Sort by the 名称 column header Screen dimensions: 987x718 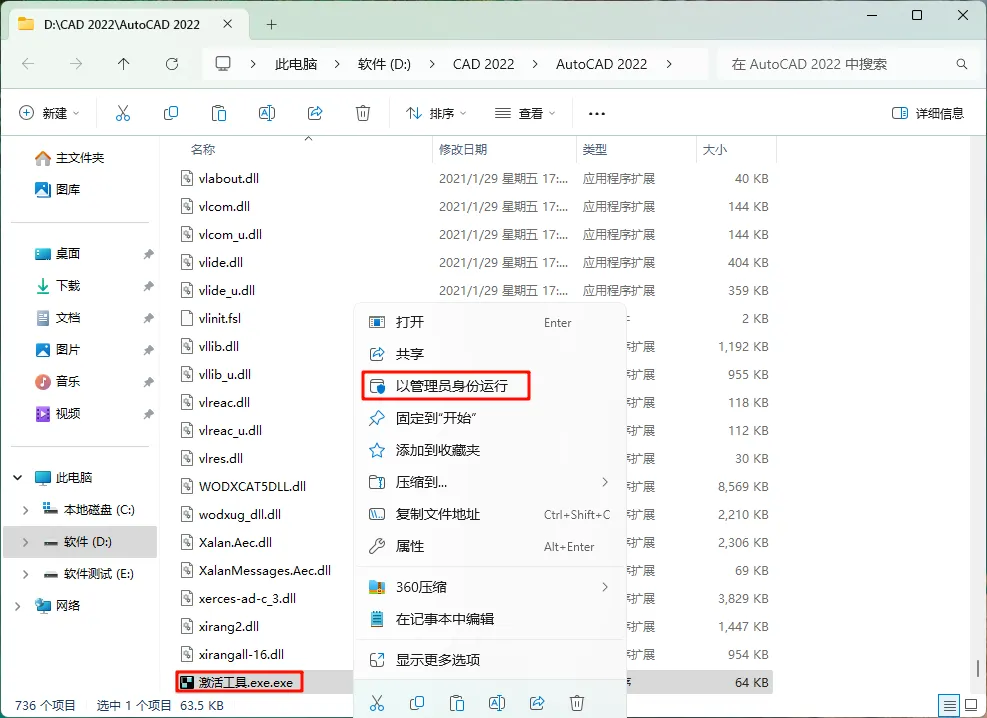pos(203,149)
